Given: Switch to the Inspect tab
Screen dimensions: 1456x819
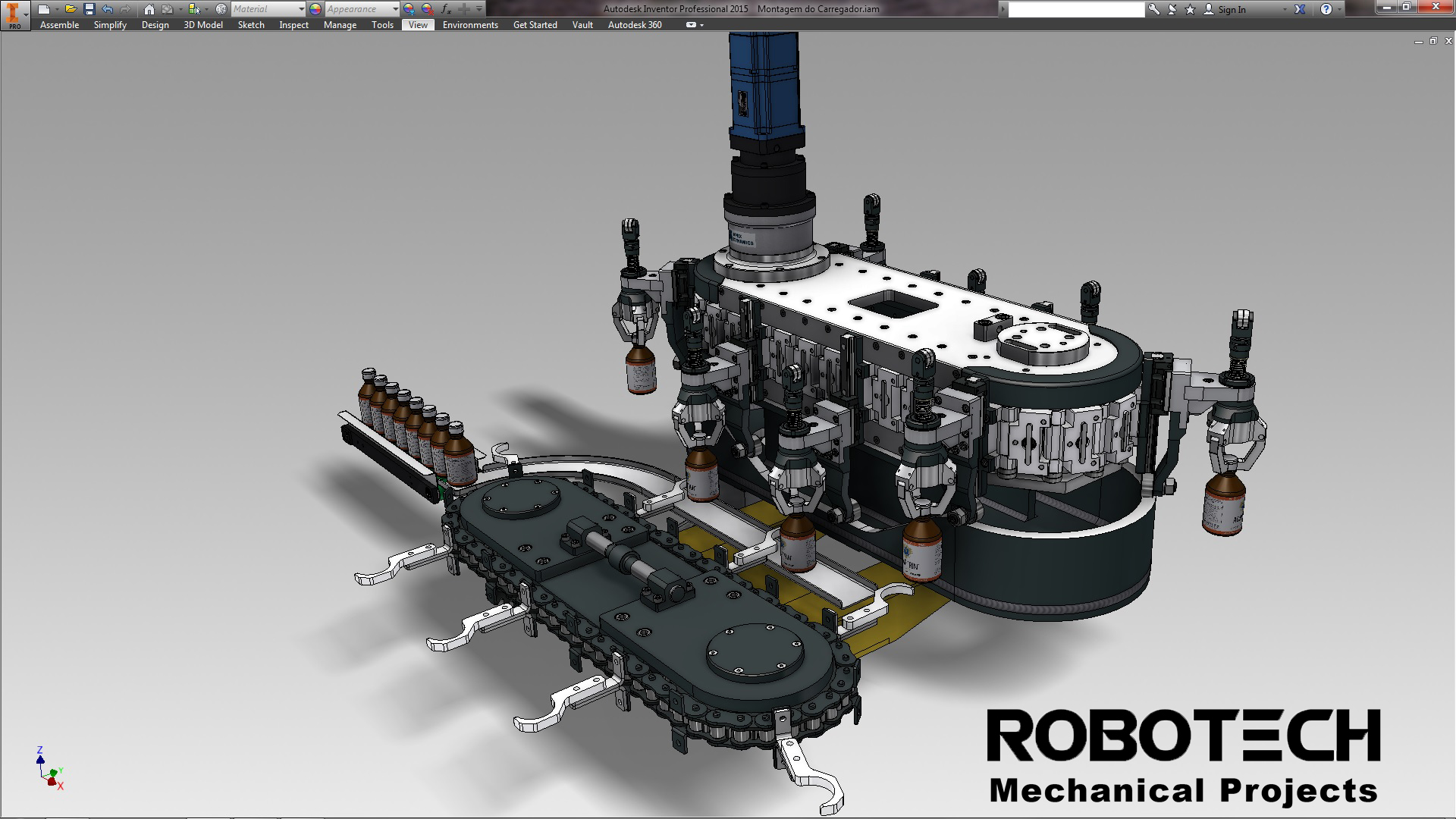Looking at the screenshot, I should click(294, 25).
